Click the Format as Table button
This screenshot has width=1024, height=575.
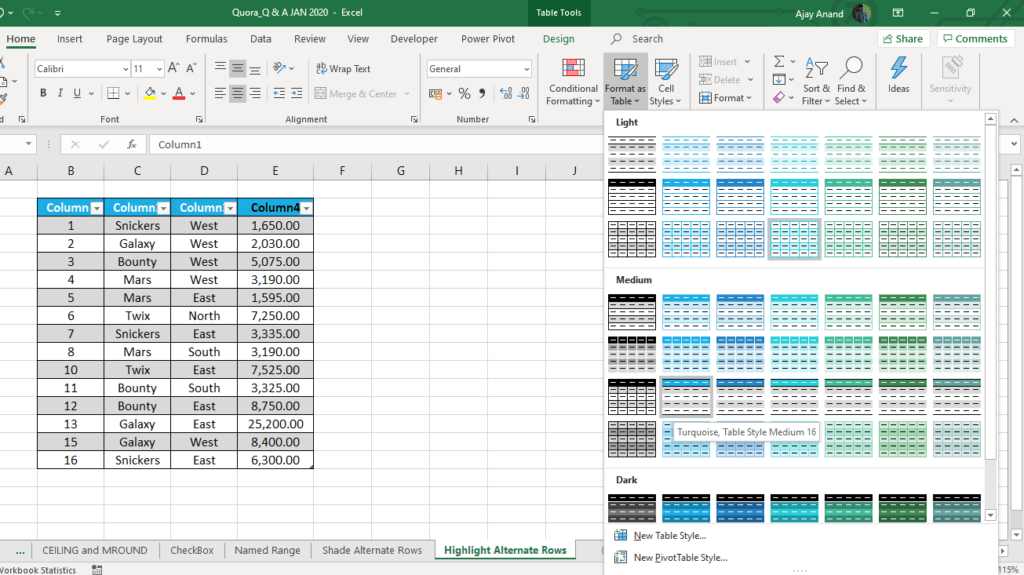point(625,82)
